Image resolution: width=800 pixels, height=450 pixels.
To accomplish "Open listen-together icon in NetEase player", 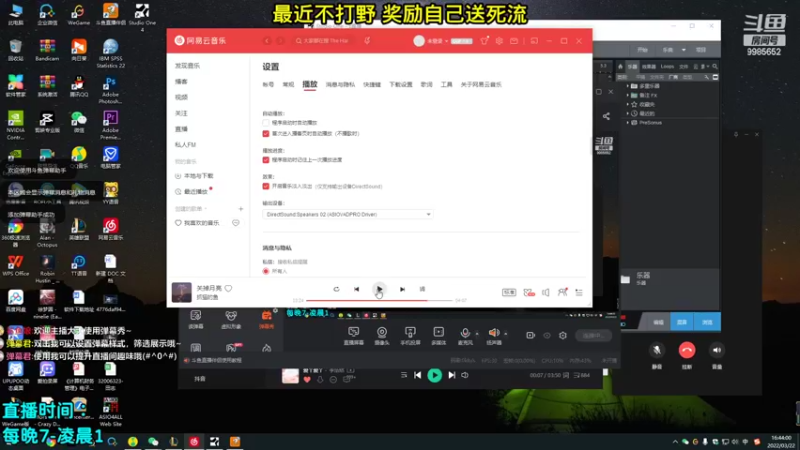I will [562, 292].
